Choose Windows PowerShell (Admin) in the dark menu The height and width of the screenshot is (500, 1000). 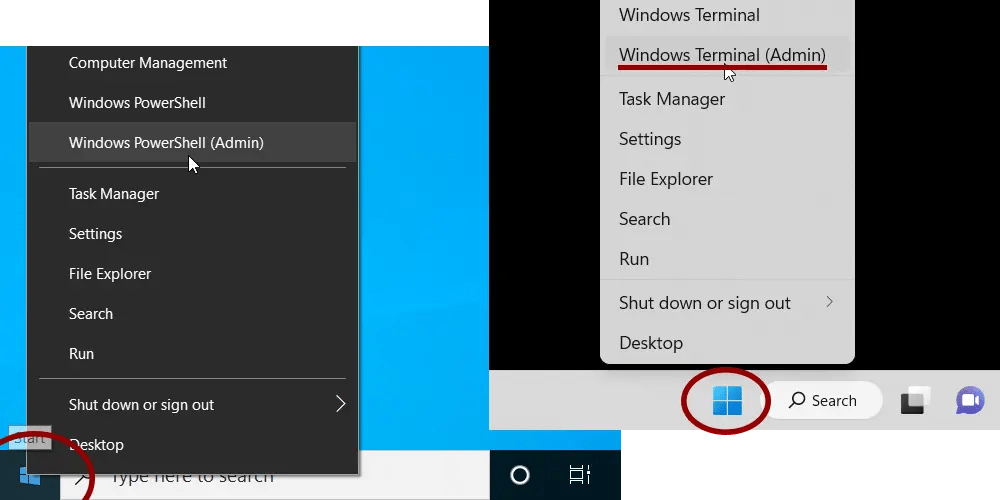[193, 142]
